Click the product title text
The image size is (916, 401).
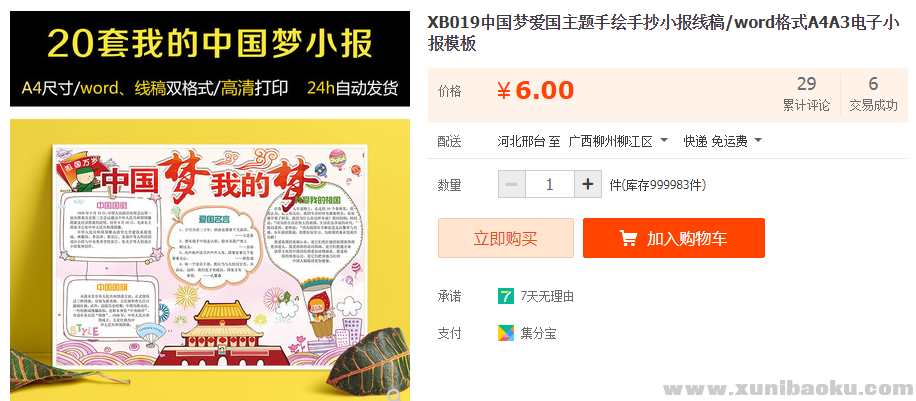pyautogui.click(x=663, y=33)
